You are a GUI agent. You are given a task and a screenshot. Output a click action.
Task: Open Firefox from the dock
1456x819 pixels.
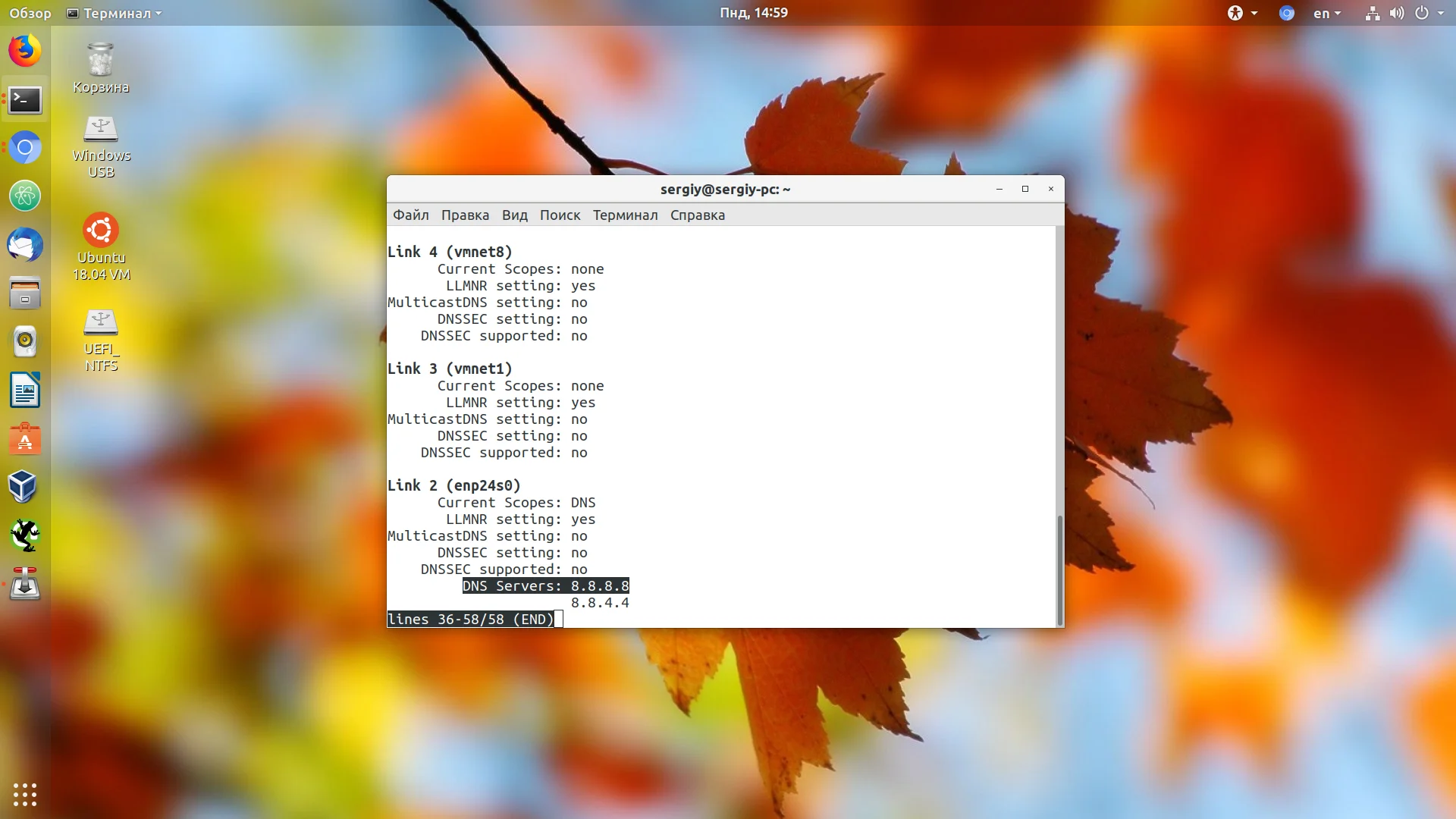(25, 51)
